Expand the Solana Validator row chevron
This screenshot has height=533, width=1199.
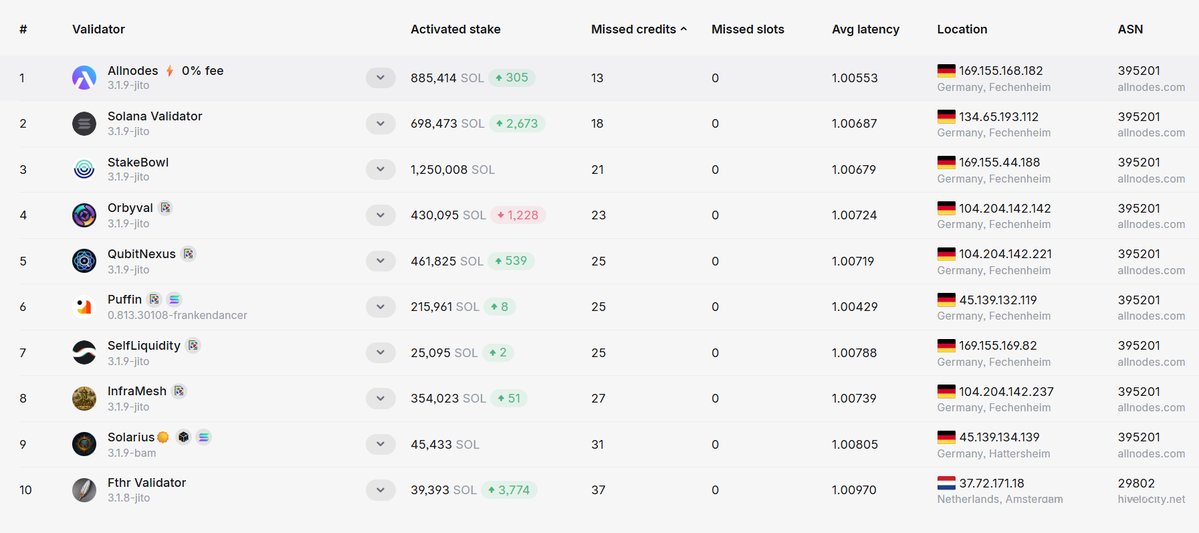coord(381,124)
